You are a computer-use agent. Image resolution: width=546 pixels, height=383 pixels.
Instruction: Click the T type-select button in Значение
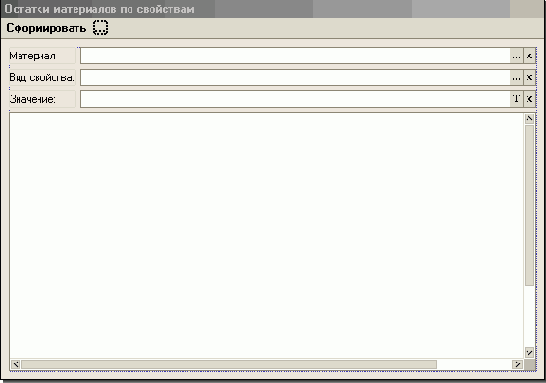516,99
